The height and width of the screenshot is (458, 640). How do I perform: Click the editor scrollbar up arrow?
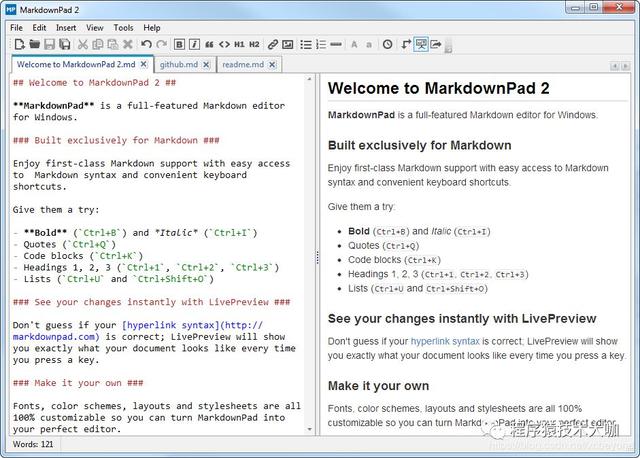coord(309,79)
